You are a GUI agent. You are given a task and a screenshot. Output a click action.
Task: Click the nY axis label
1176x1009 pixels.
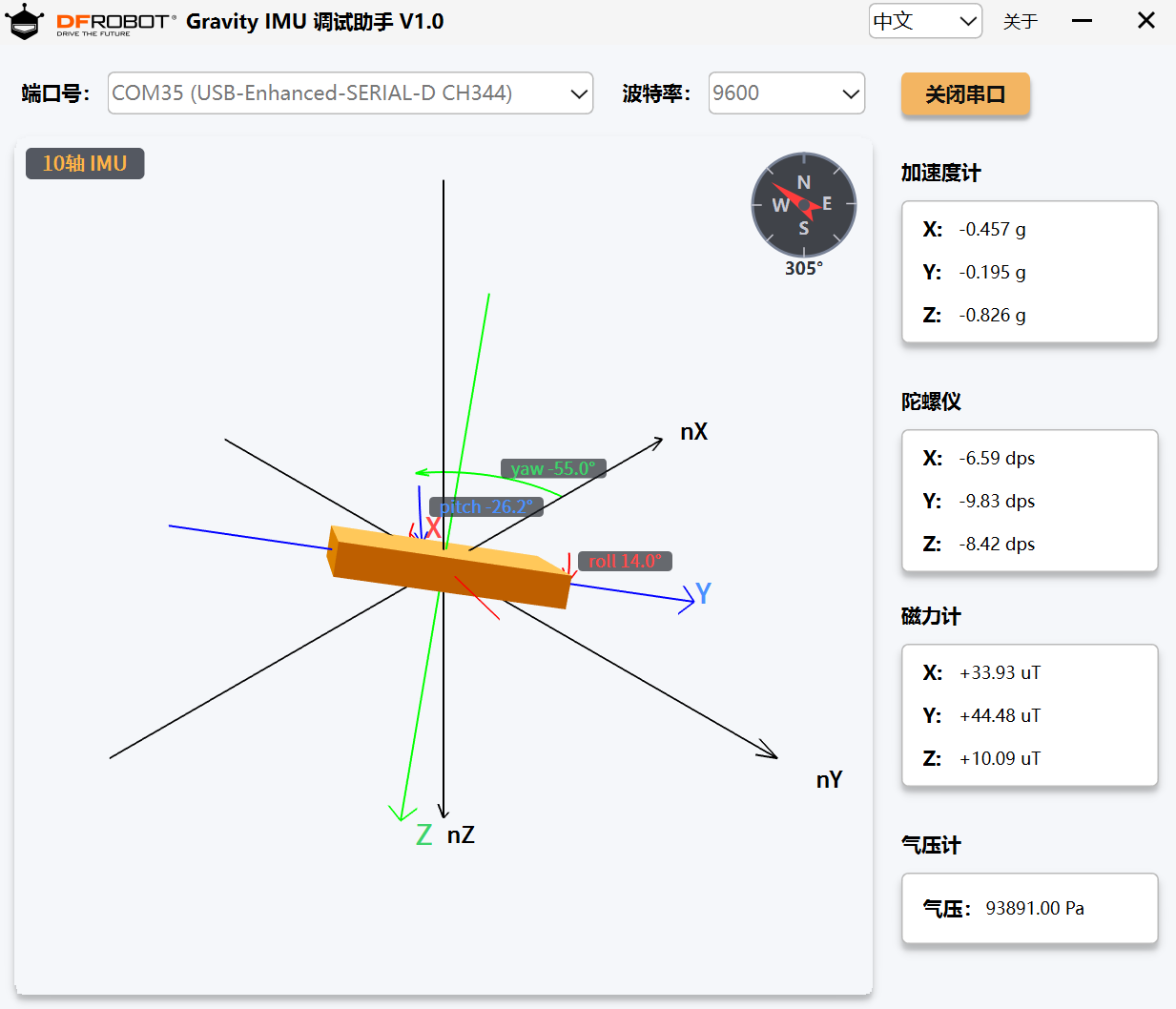click(x=830, y=780)
